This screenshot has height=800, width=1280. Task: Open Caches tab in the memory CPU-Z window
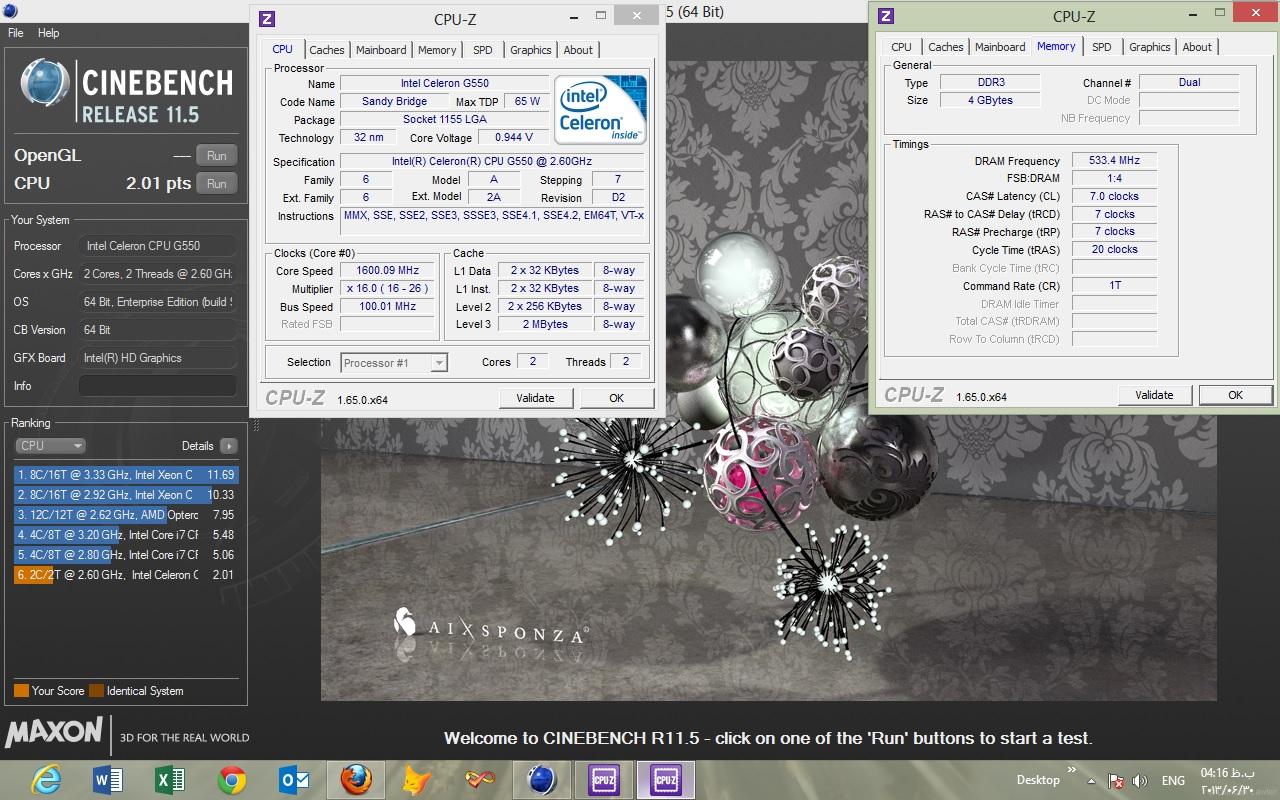click(945, 47)
